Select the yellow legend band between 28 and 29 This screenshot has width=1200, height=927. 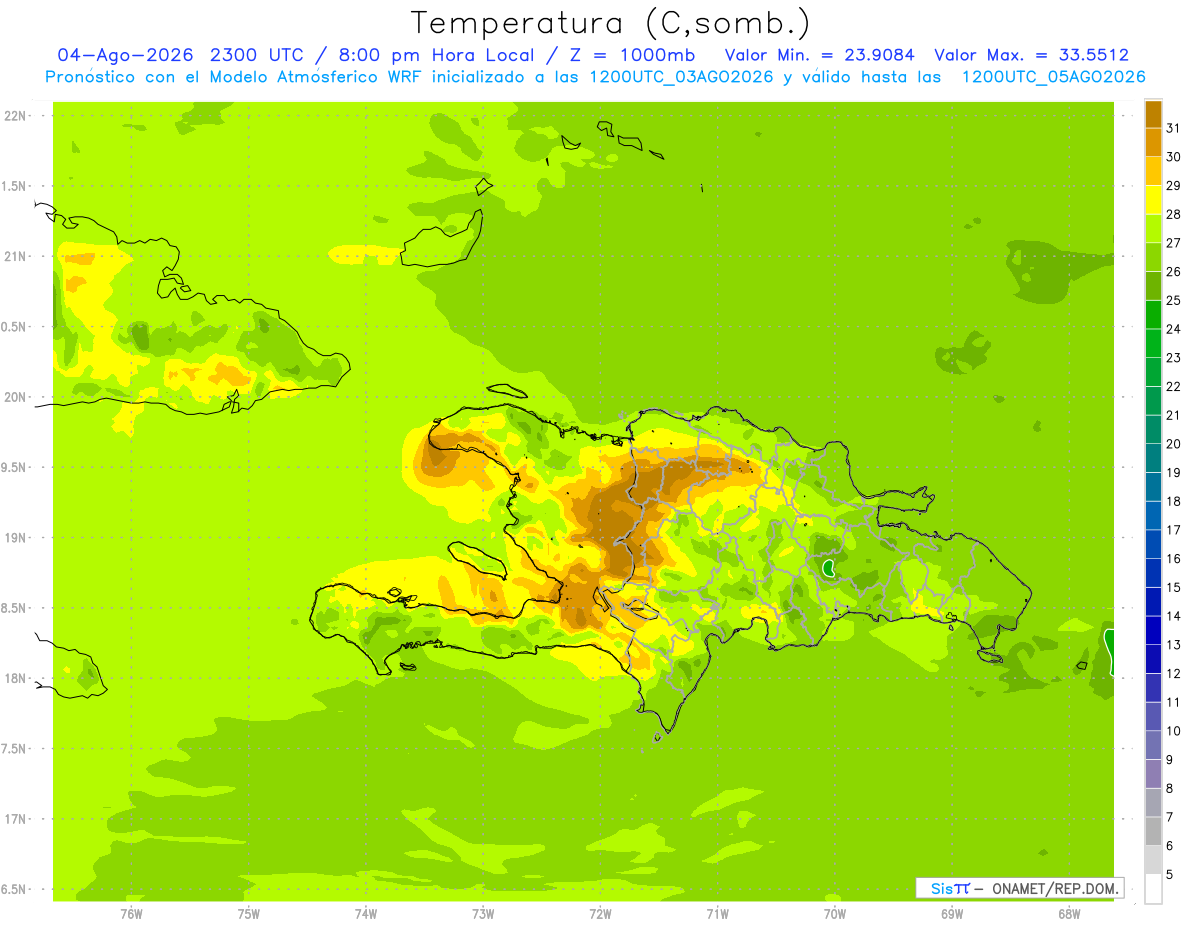click(x=1153, y=200)
